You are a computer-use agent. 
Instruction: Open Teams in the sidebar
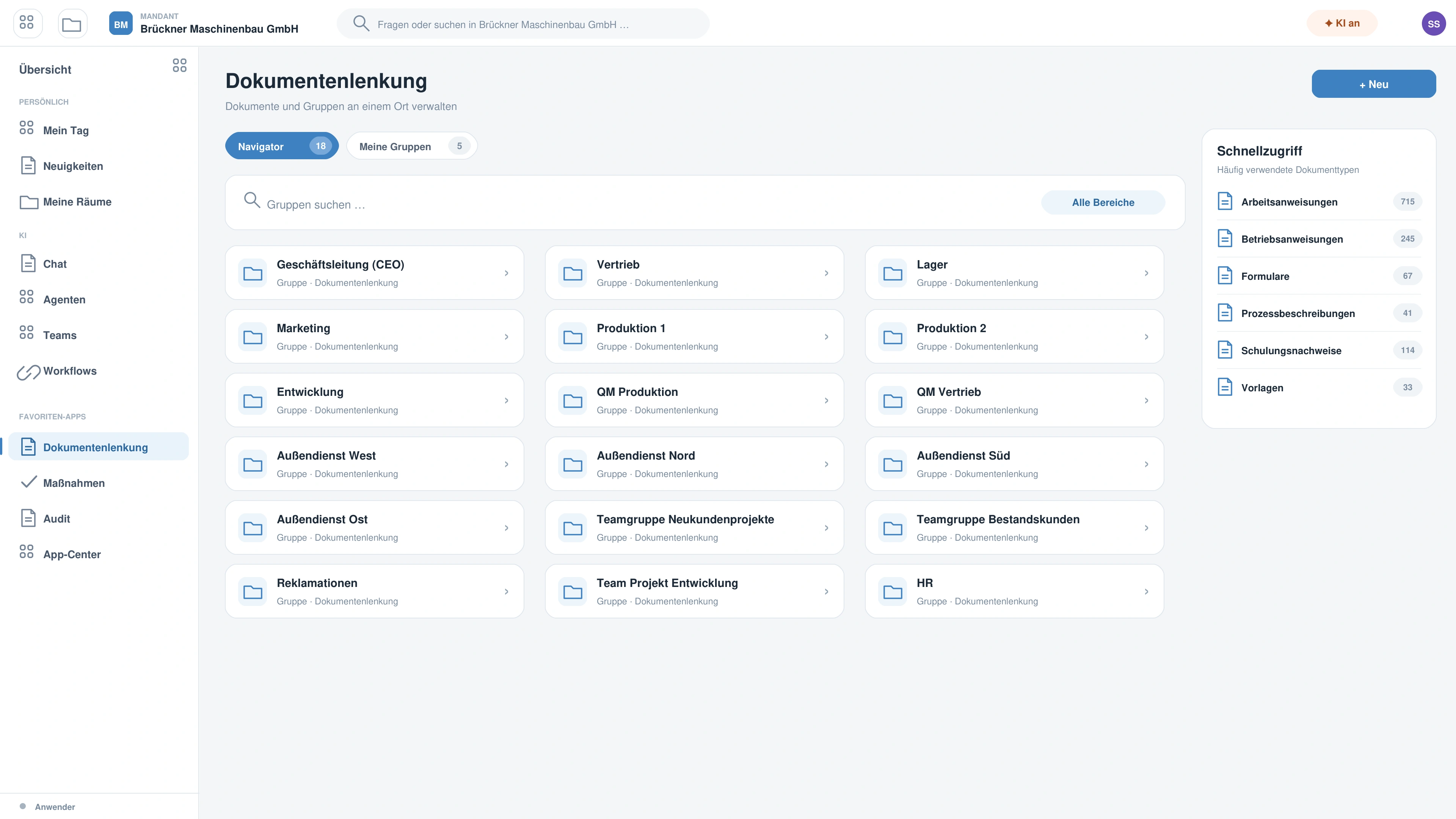click(98, 334)
